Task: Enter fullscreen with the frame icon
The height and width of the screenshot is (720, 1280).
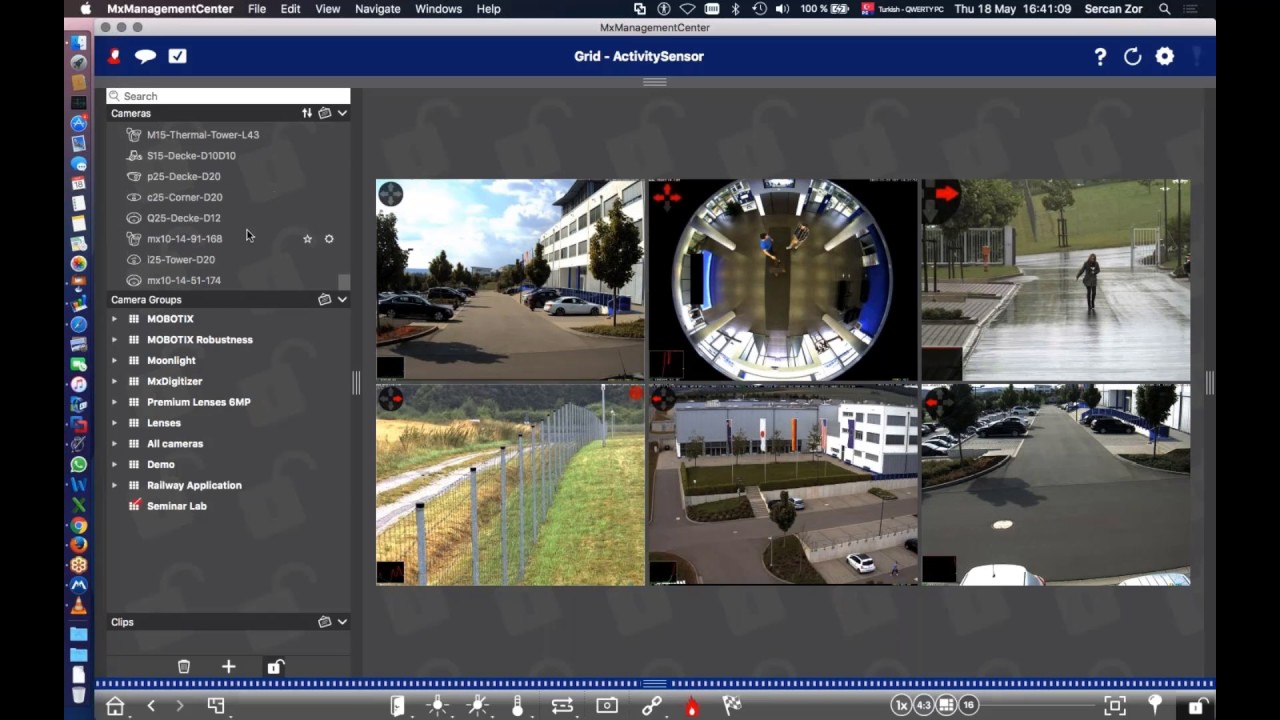Action: pos(1115,706)
